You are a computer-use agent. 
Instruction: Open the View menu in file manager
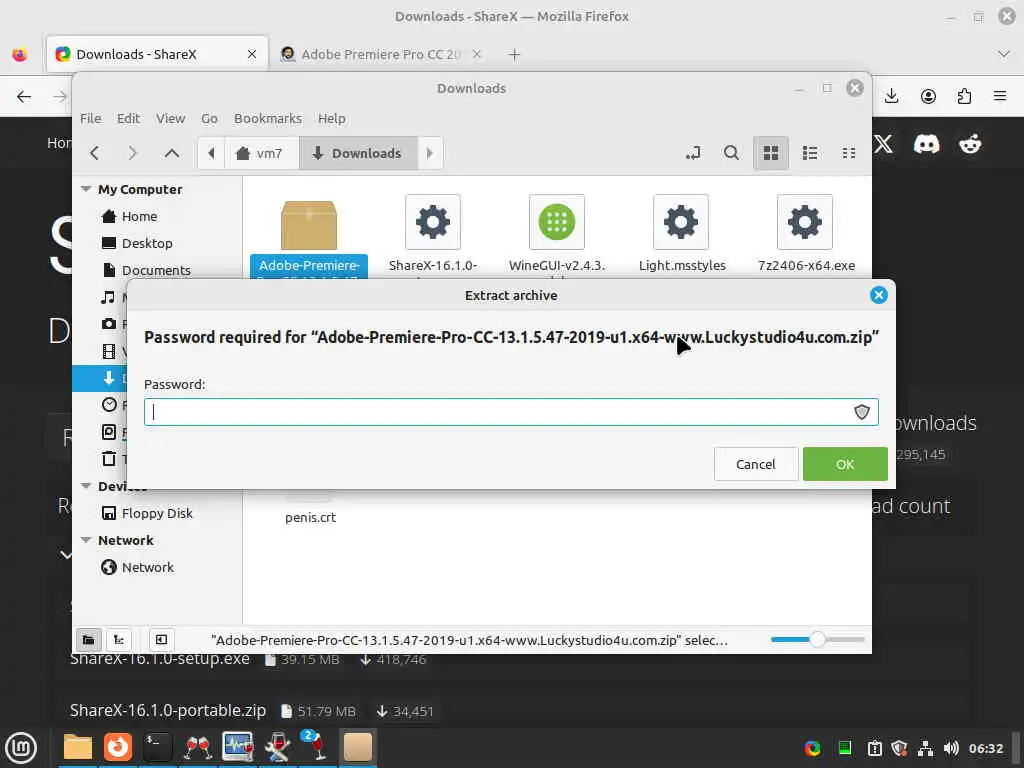170,118
